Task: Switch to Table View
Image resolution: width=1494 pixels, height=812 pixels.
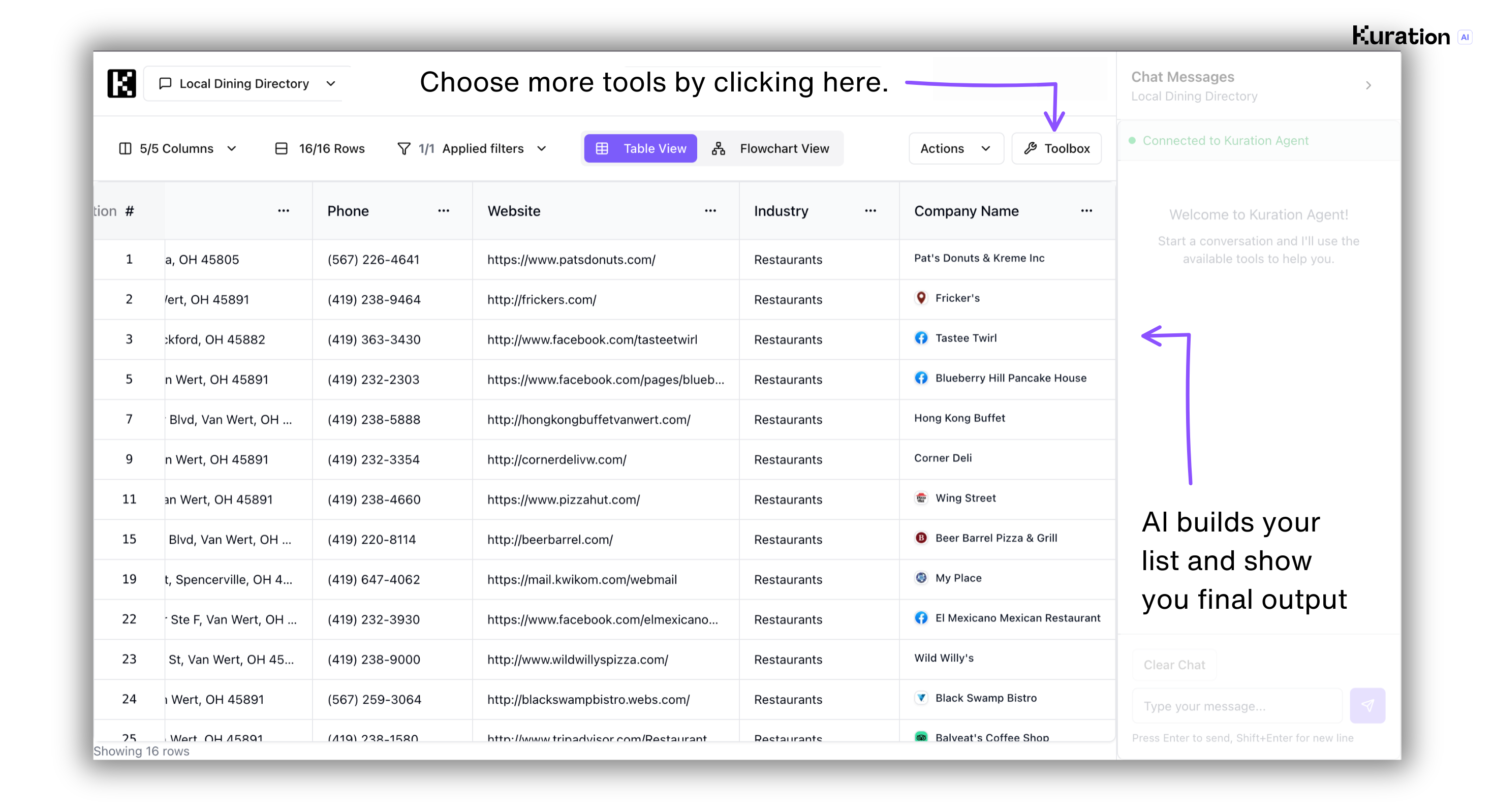Action: coord(640,148)
